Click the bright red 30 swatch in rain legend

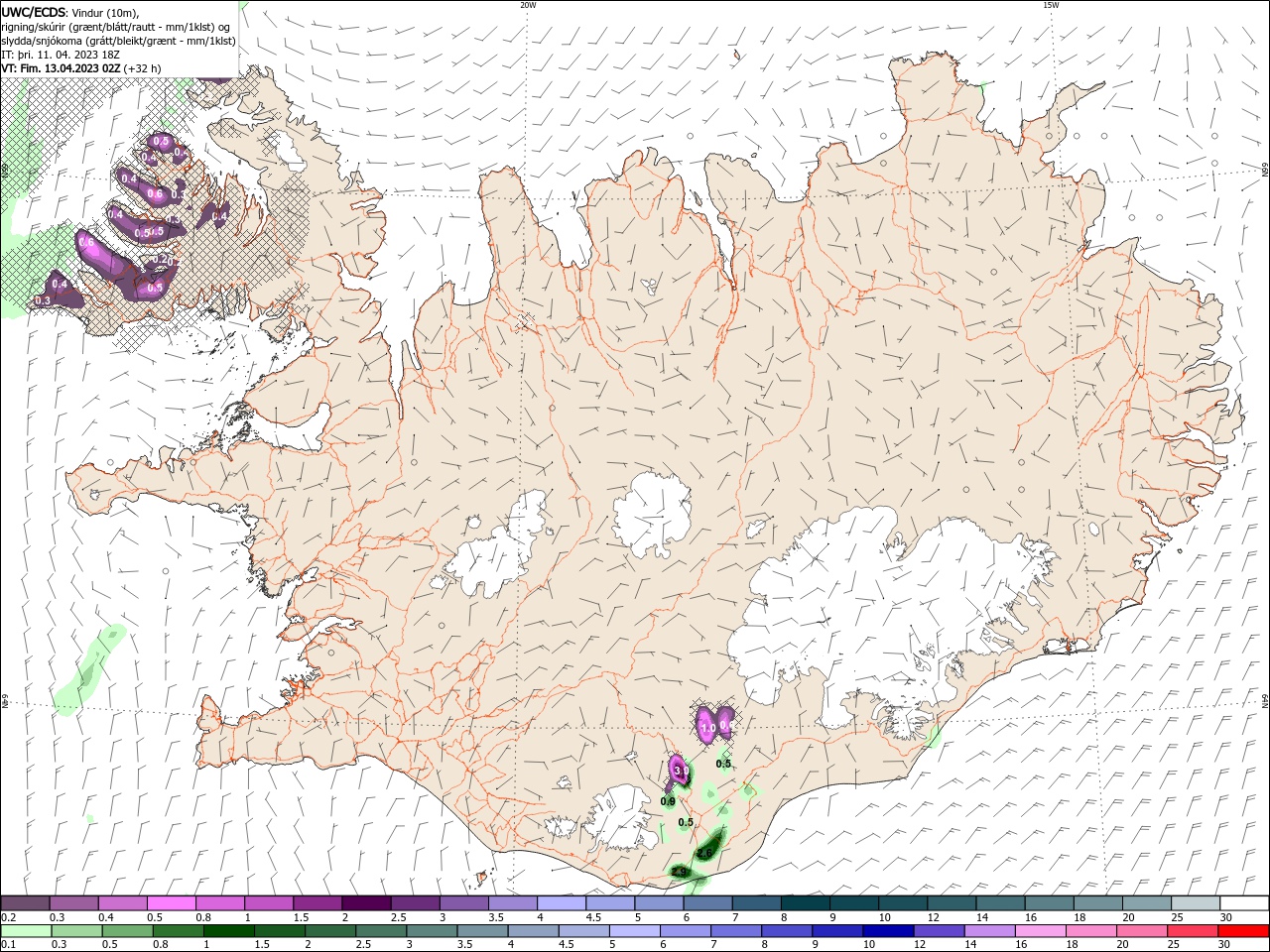click(x=1244, y=931)
